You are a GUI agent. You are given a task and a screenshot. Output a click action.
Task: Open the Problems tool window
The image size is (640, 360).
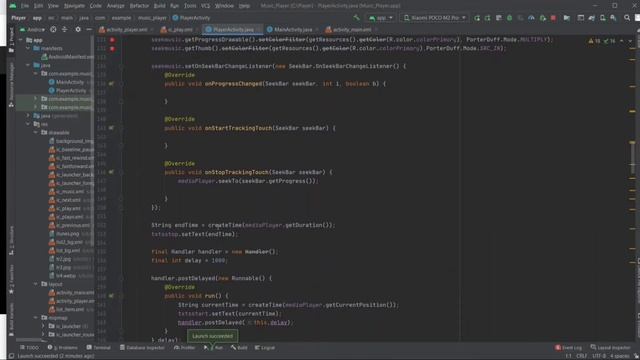(x=62, y=347)
